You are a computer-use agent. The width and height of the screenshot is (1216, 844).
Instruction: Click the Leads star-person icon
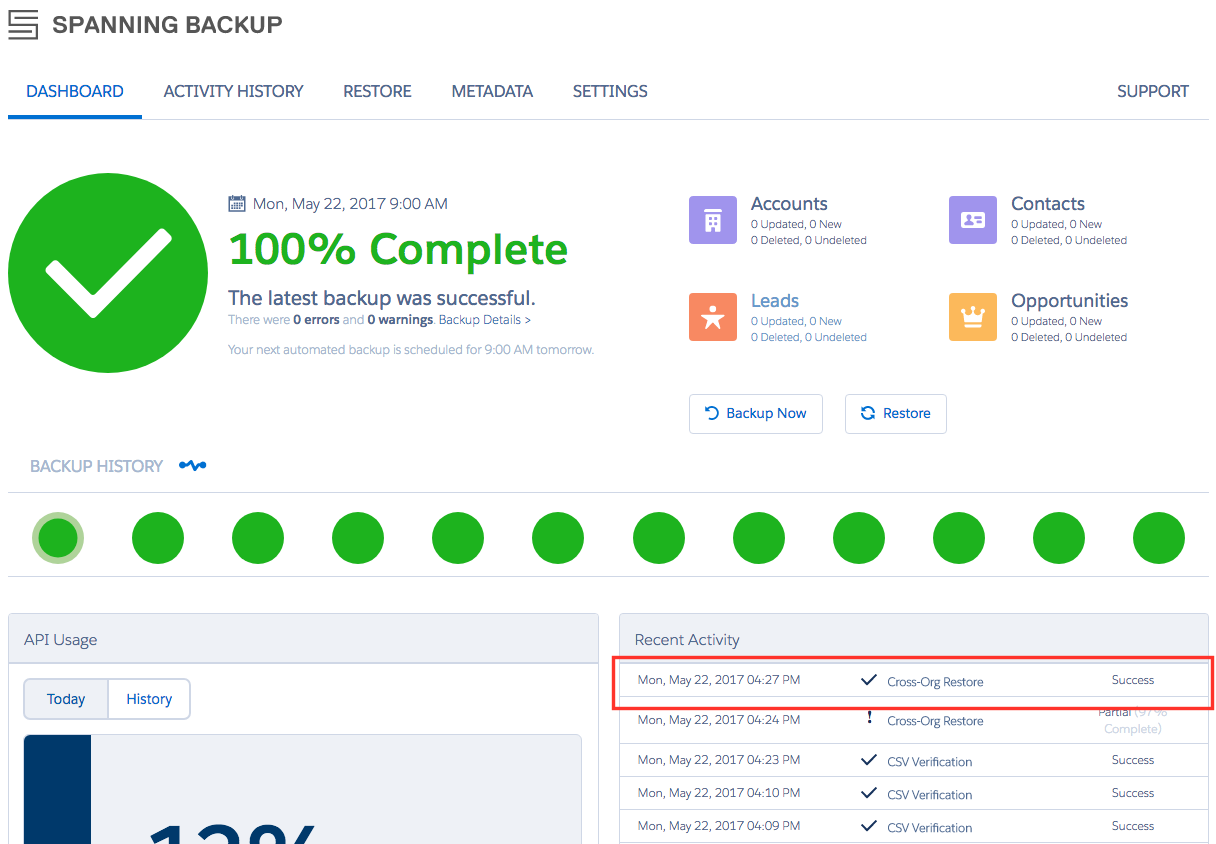point(713,317)
